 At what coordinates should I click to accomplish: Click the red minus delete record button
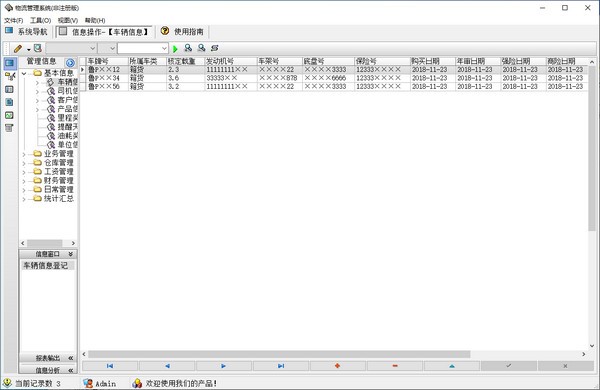click(395, 366)
